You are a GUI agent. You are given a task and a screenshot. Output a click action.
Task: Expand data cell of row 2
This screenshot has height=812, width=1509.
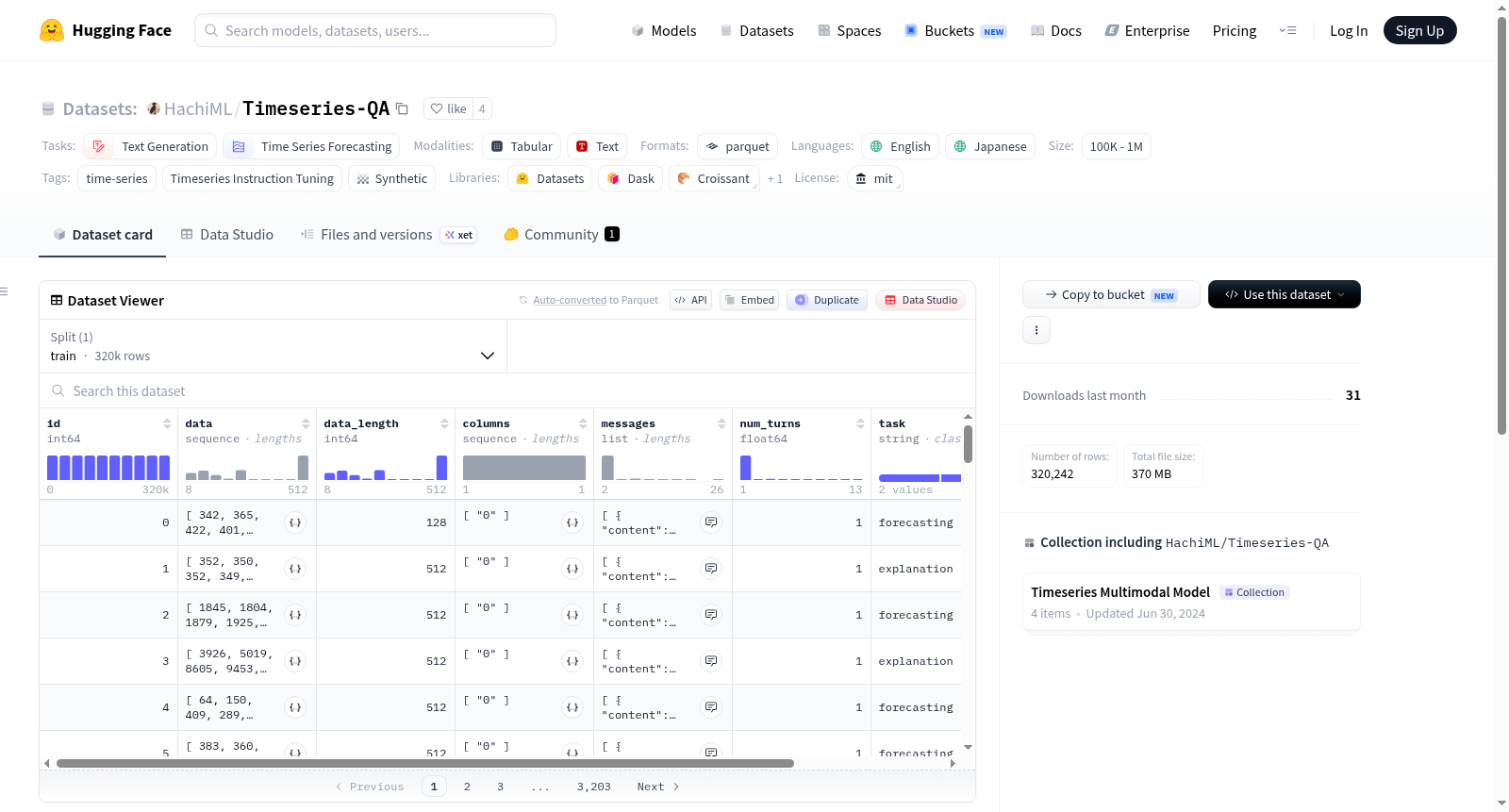(x=295, y=615)
